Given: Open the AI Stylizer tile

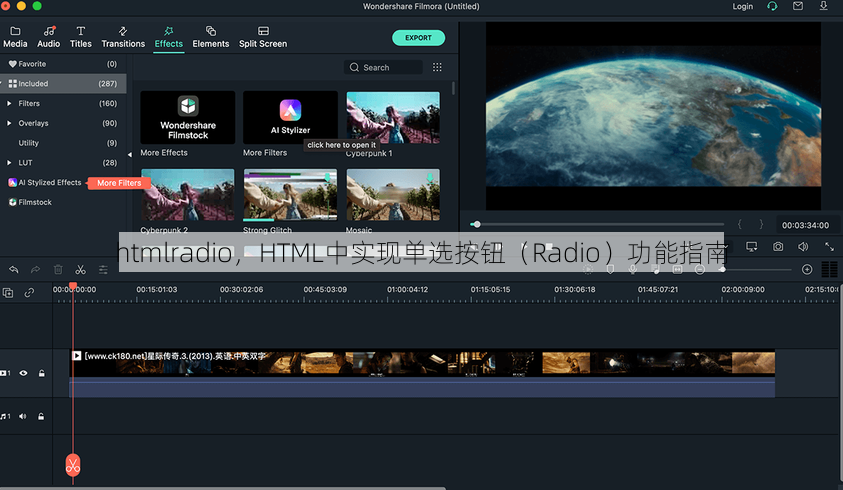Looking at the screenshot, I should click(x=290, y=117).
